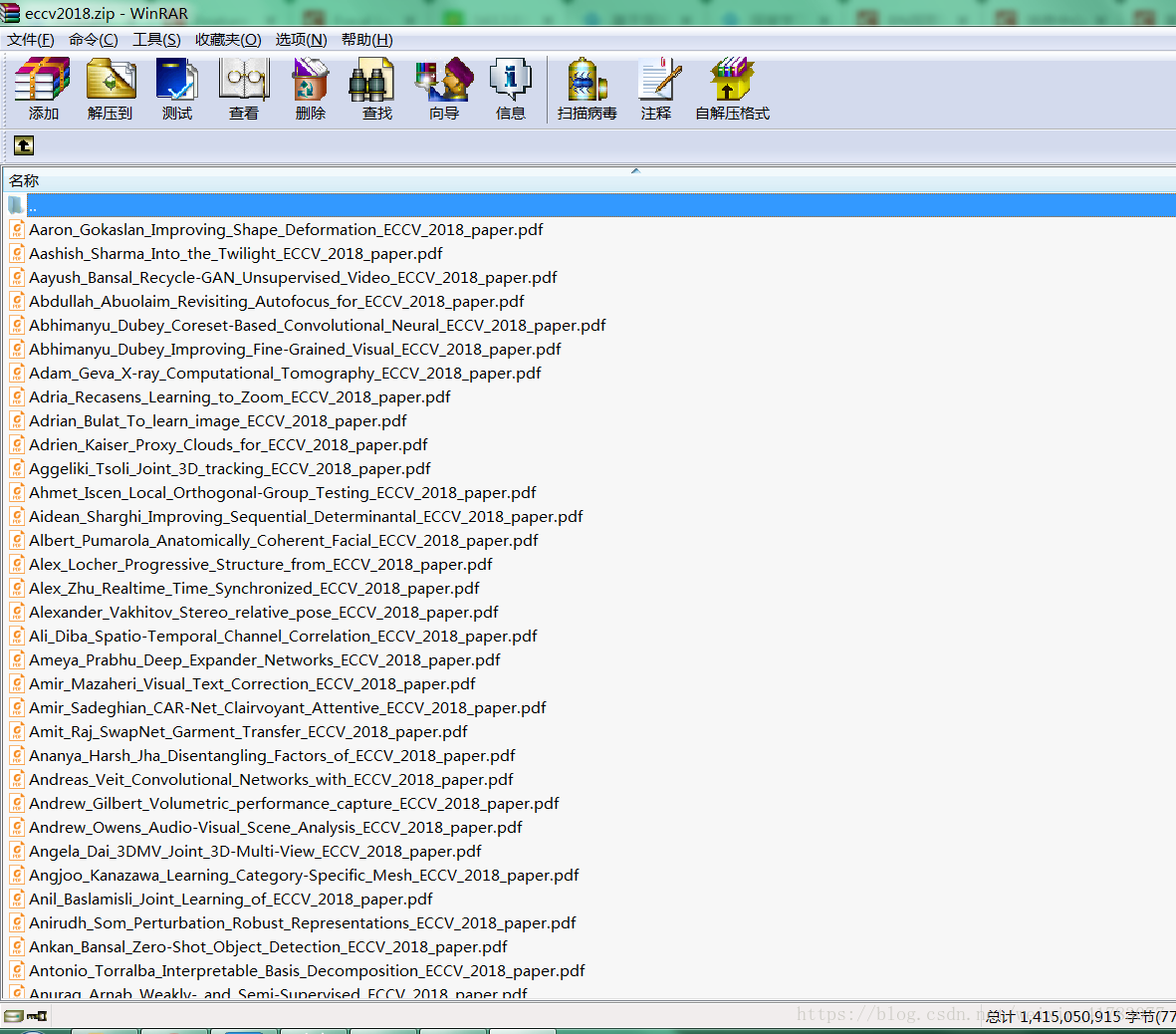1176x1034 pixels.
Task: Select Aidean_Sharghi_Improving_Sequential_Determinantal file
Action: (x=306, y=517)
